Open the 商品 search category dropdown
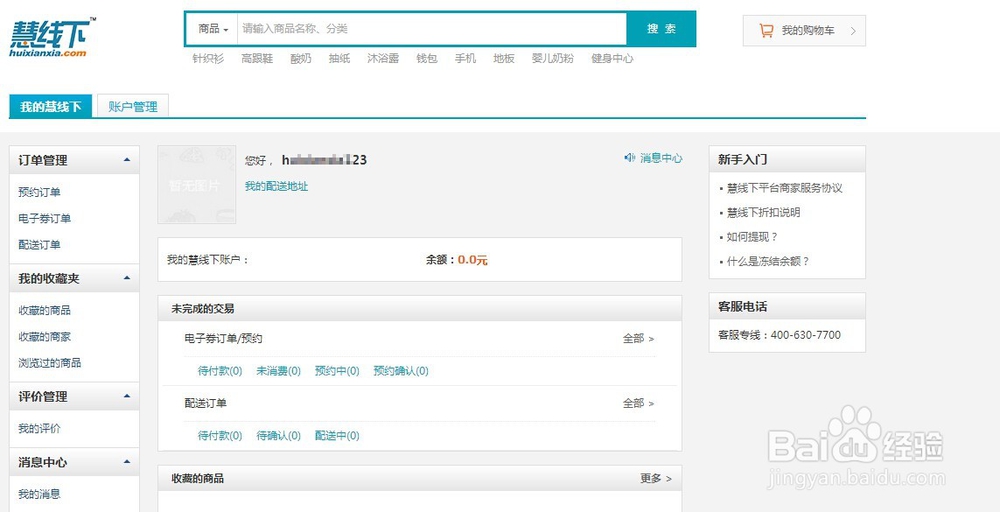Image resolution: width=1000 pixels, height=512 pixels. pos(212,29)
